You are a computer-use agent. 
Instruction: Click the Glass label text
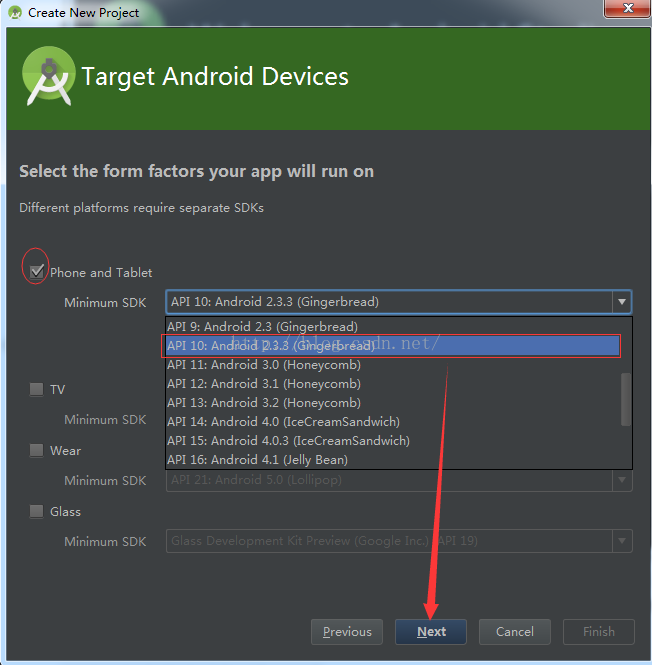click(65, 511)
